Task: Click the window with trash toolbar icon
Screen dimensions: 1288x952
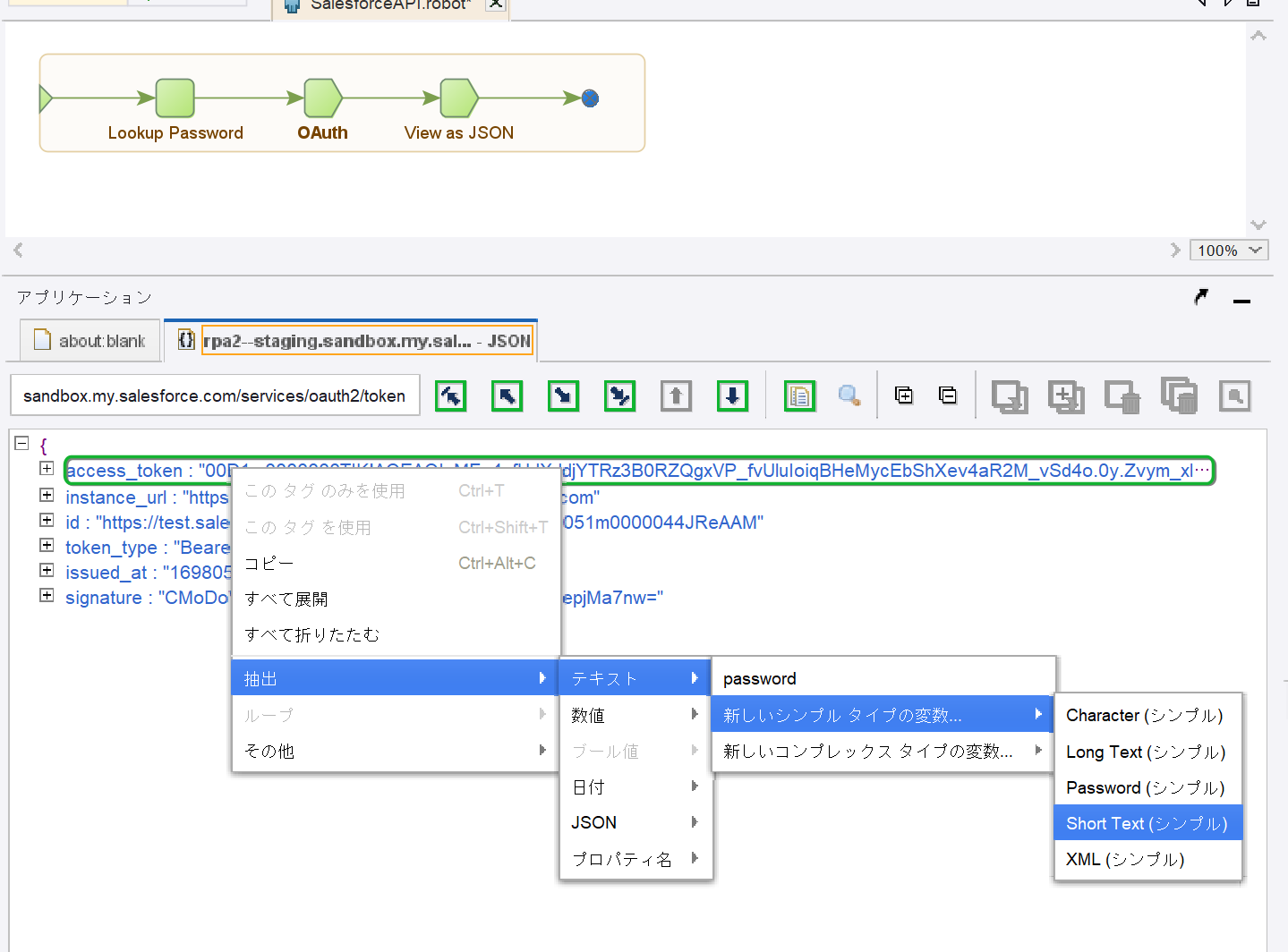Action: click(1122, 396)
